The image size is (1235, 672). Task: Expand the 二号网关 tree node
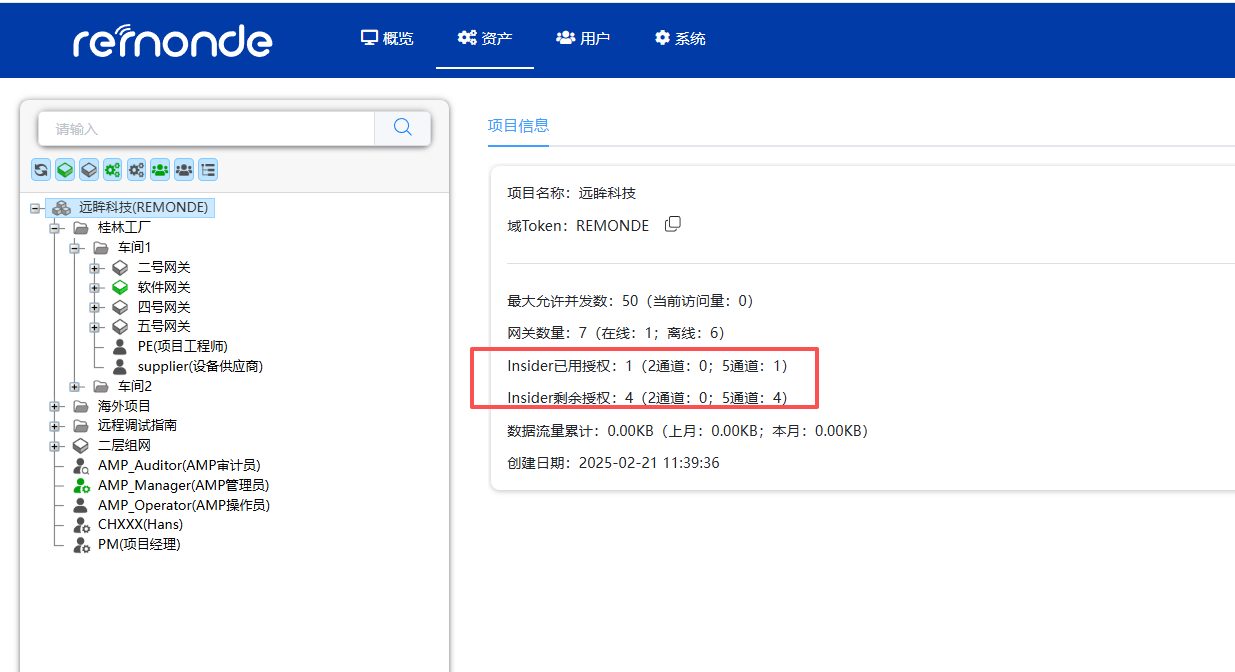(95, 267)
